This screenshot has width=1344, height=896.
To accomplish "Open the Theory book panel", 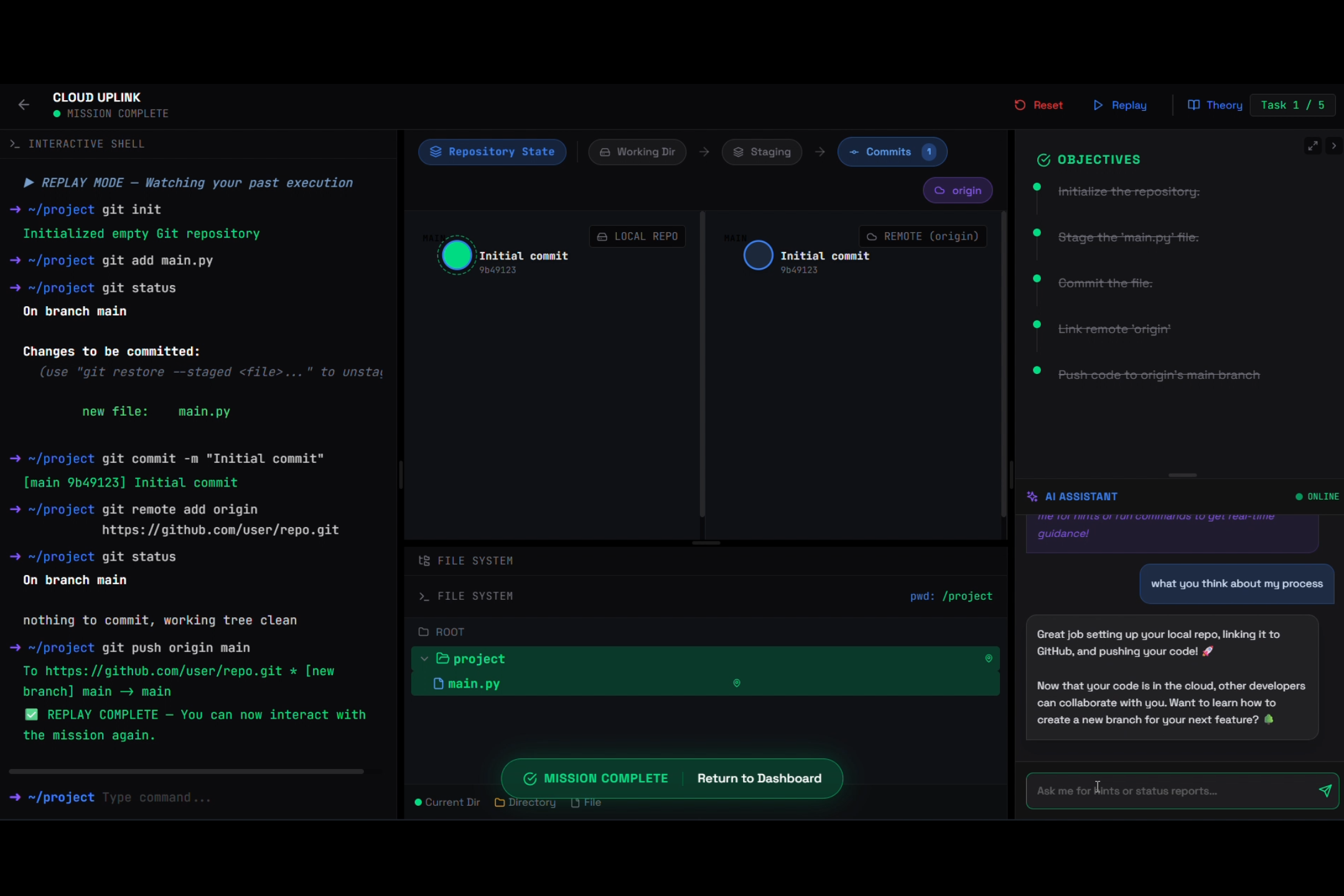I will click(1215, 105).
